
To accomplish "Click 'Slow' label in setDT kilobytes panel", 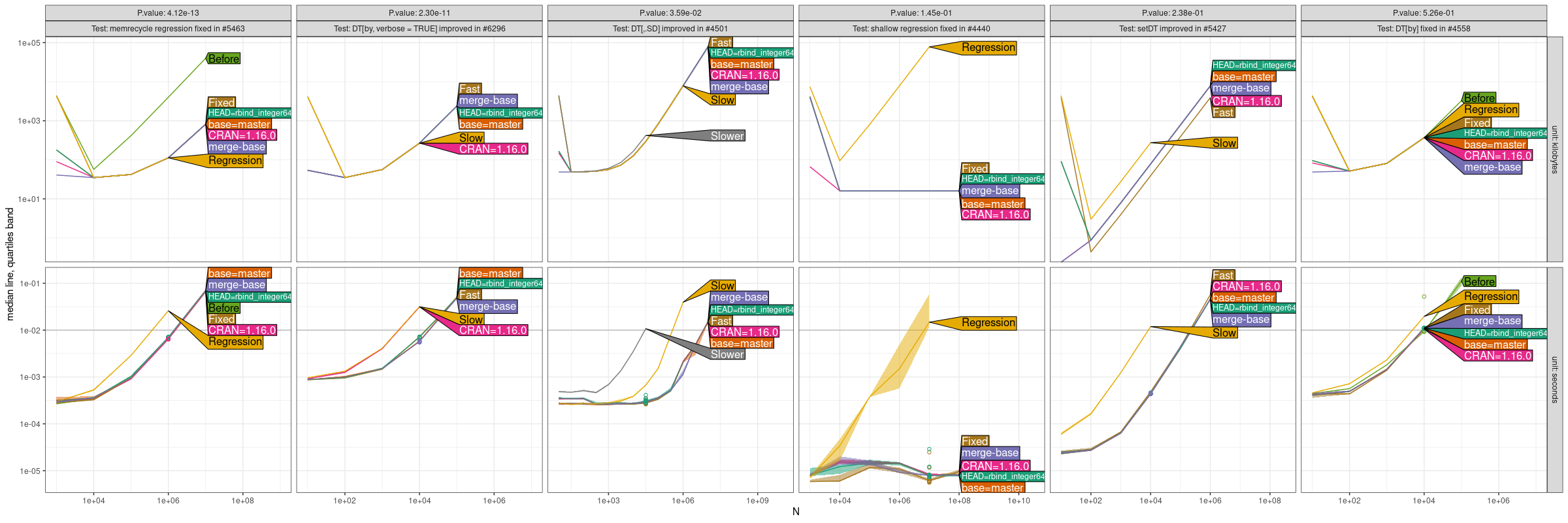I will click(x=1224, y=143).
